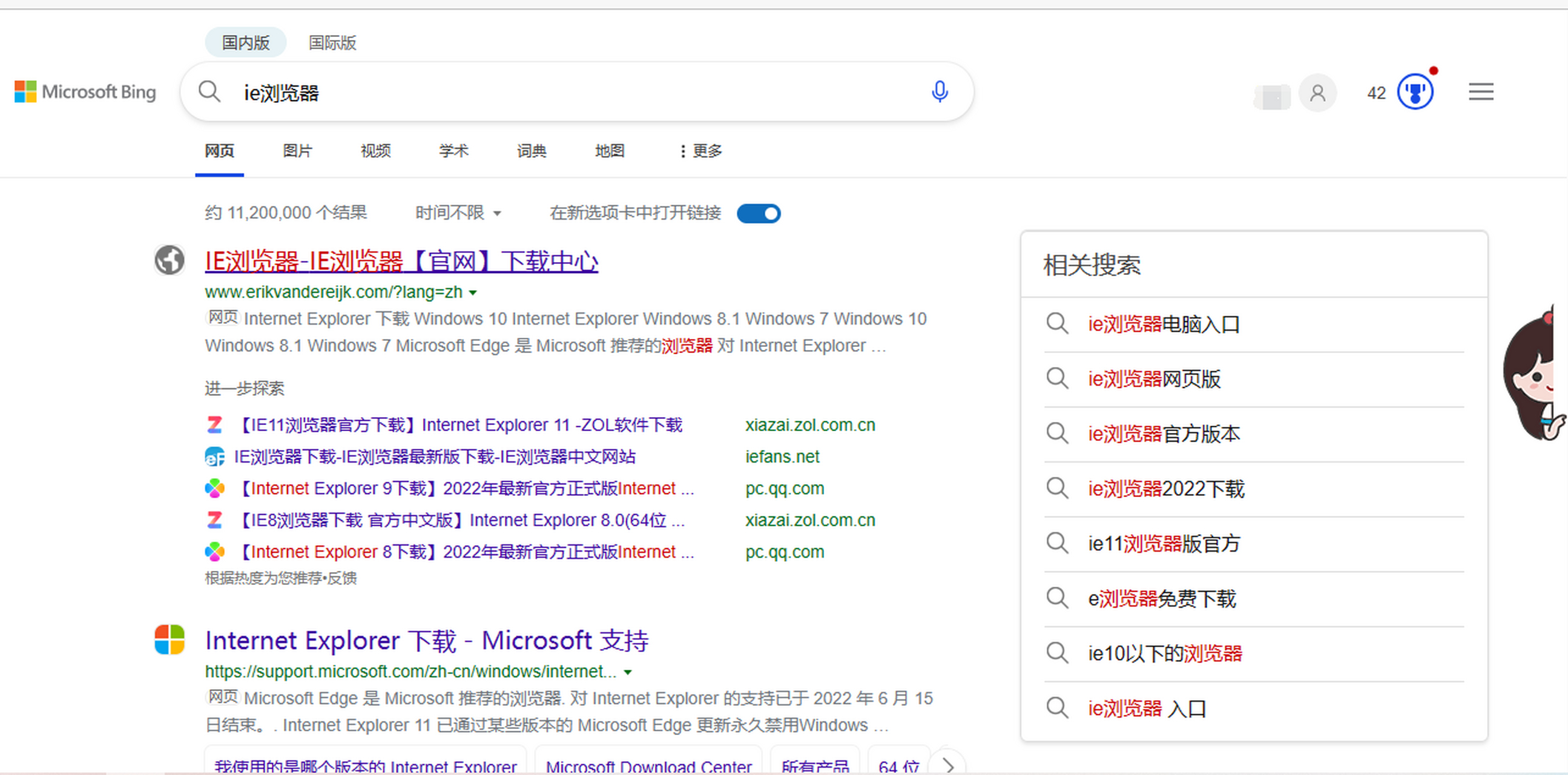Click the blurred profile image near avatar
The image size is (1568, 775).
[1272, 97]
